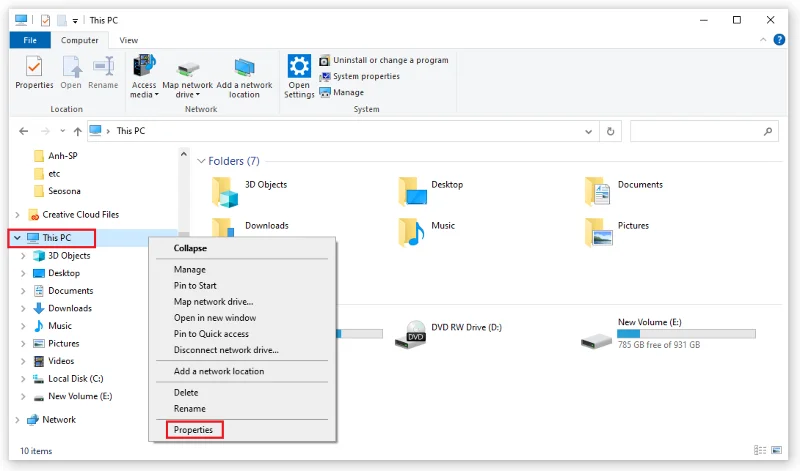Screen dimensions: 800x471
Task: Click the refresh button
Action: tap(610, 132)
